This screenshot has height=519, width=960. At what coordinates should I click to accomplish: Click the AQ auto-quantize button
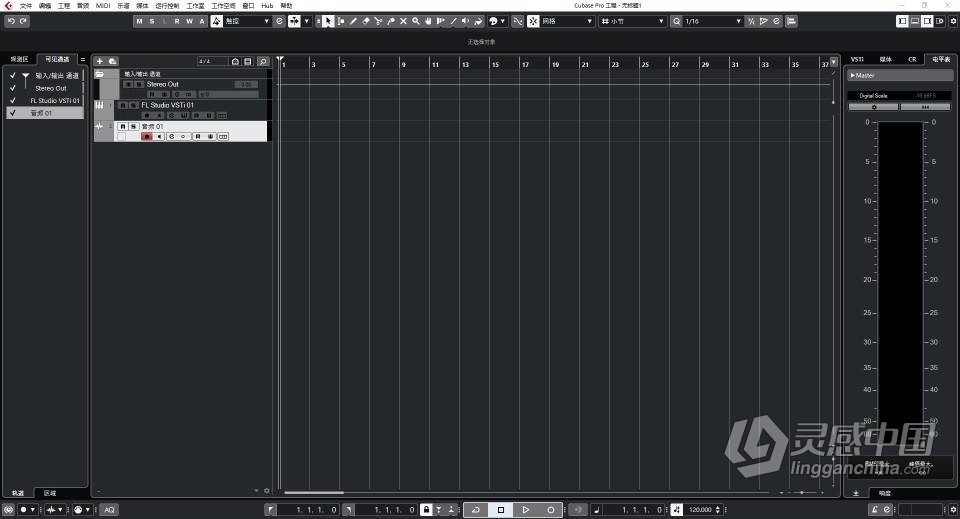(109, 509)
